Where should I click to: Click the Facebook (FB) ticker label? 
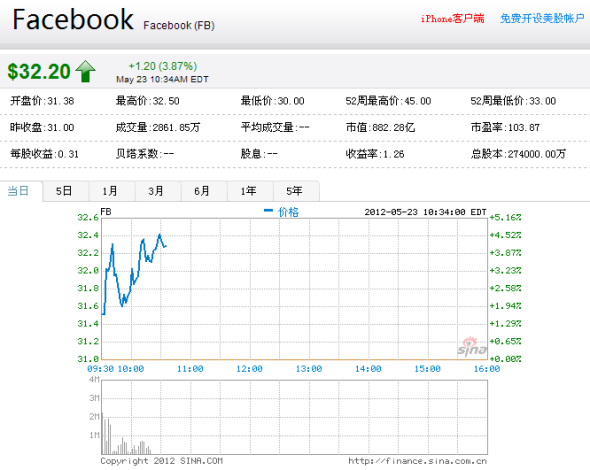coord(179,25)
